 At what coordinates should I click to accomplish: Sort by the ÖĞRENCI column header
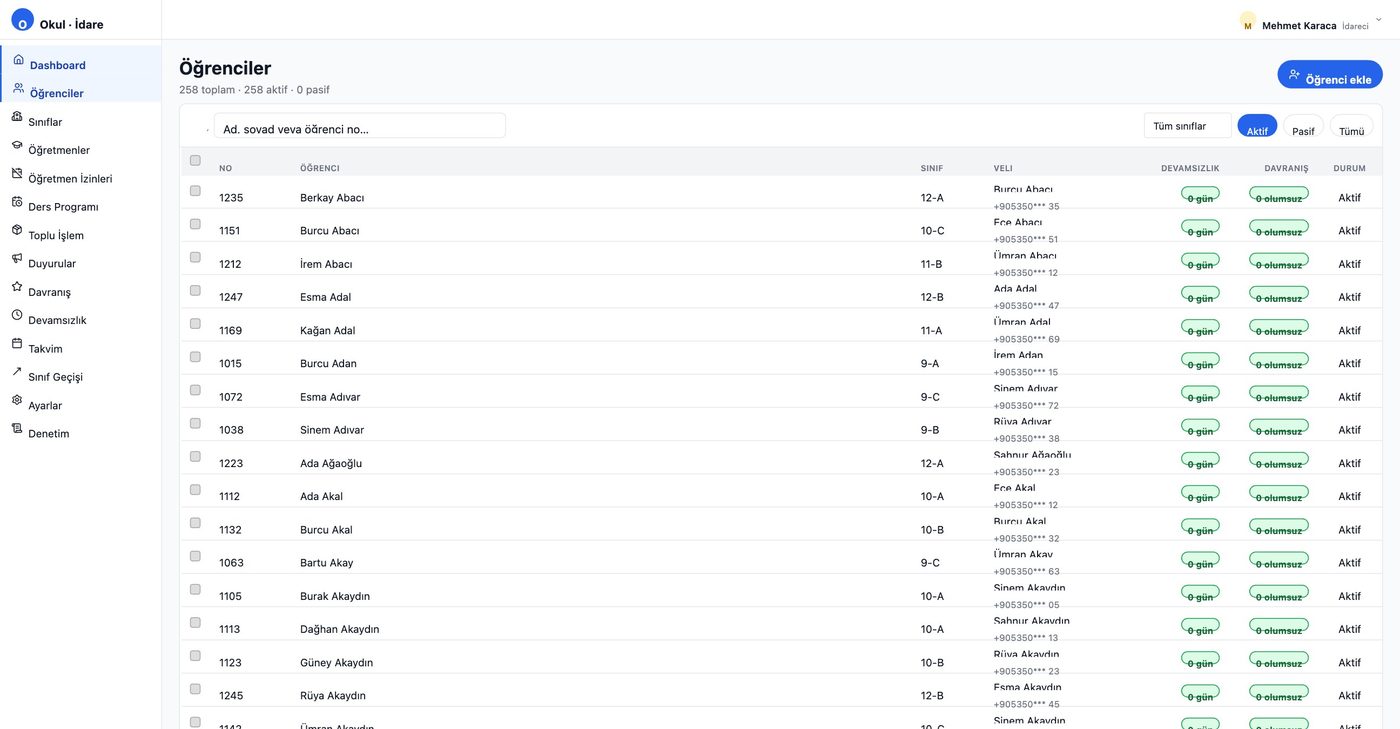pyautogui.click(x=320, y=168)
